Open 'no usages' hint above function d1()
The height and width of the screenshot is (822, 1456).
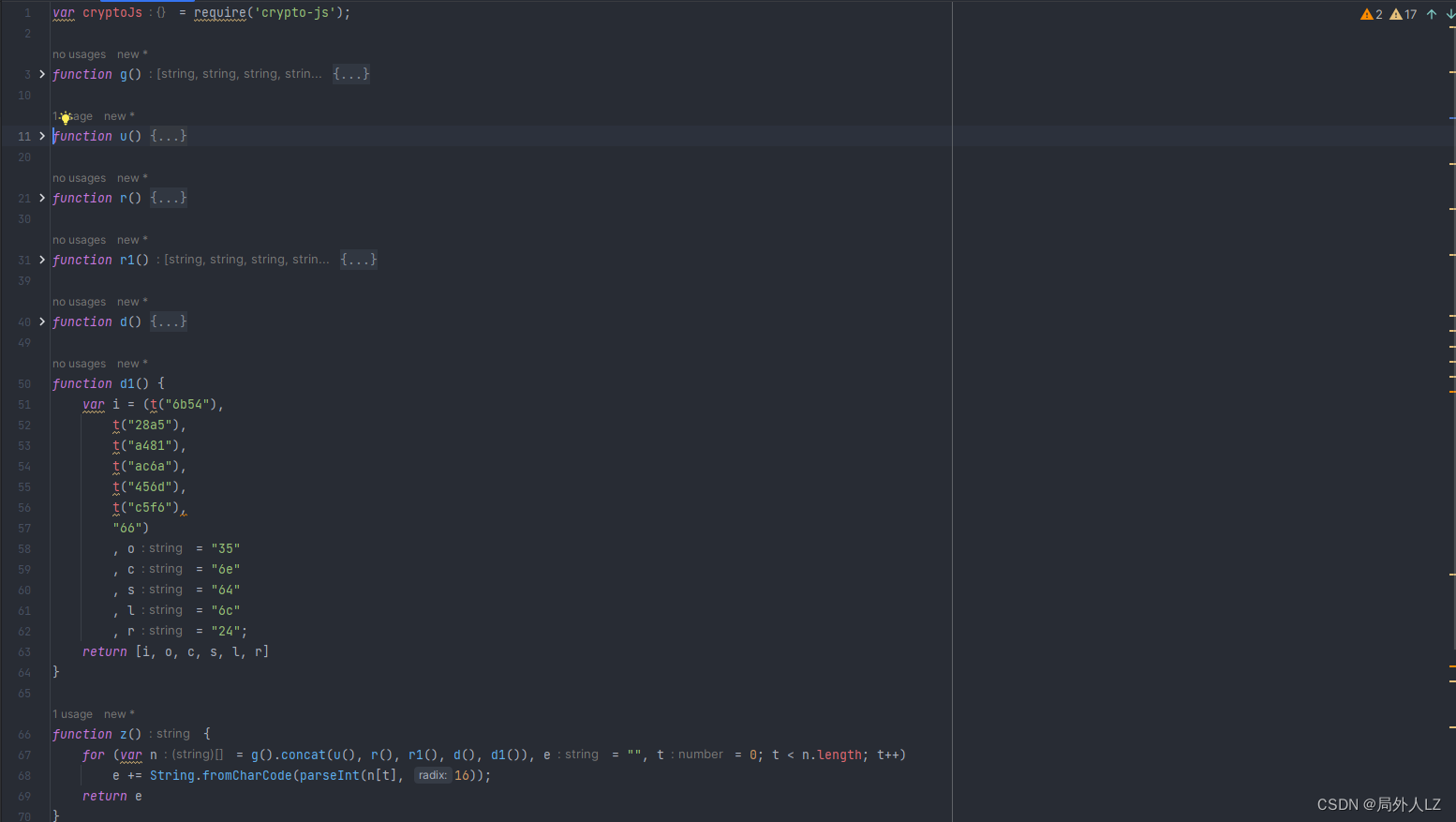(x=80, y=364)
